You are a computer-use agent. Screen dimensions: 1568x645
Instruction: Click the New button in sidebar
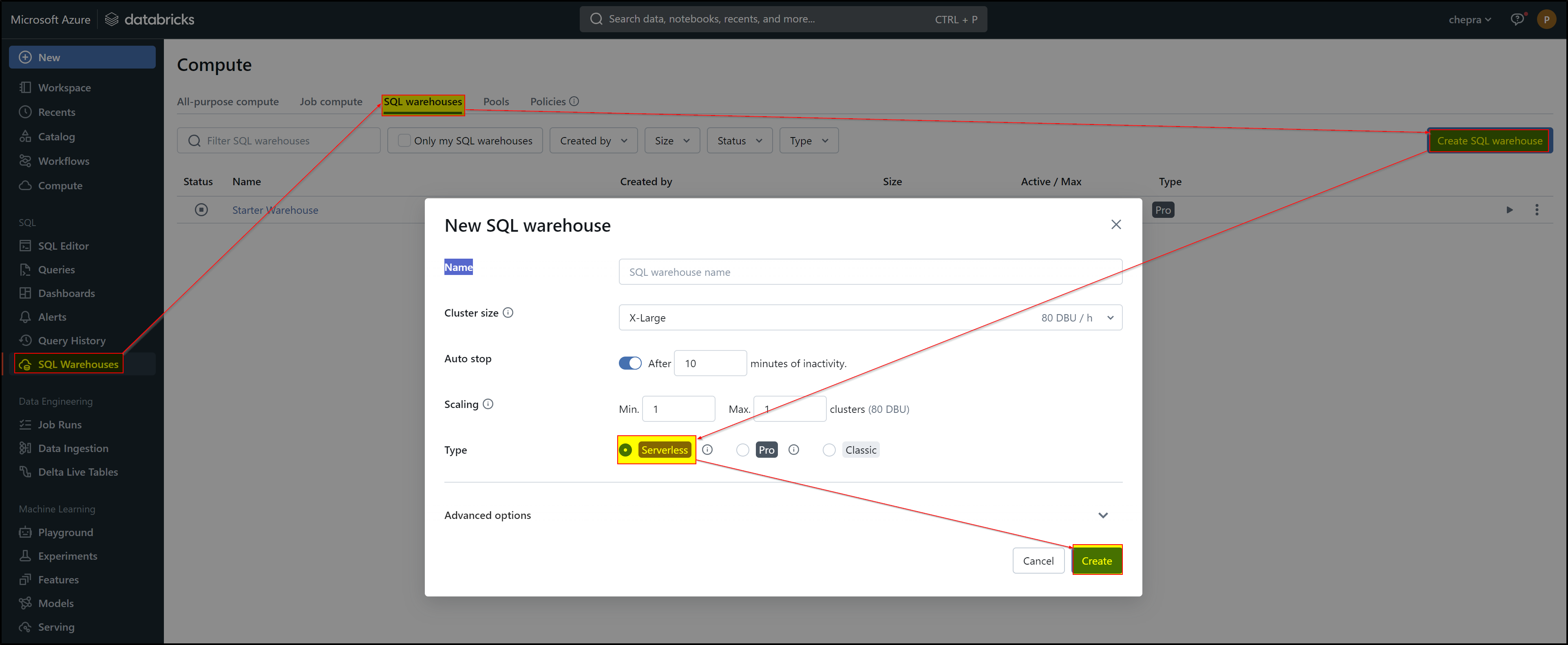pos(82,57)
